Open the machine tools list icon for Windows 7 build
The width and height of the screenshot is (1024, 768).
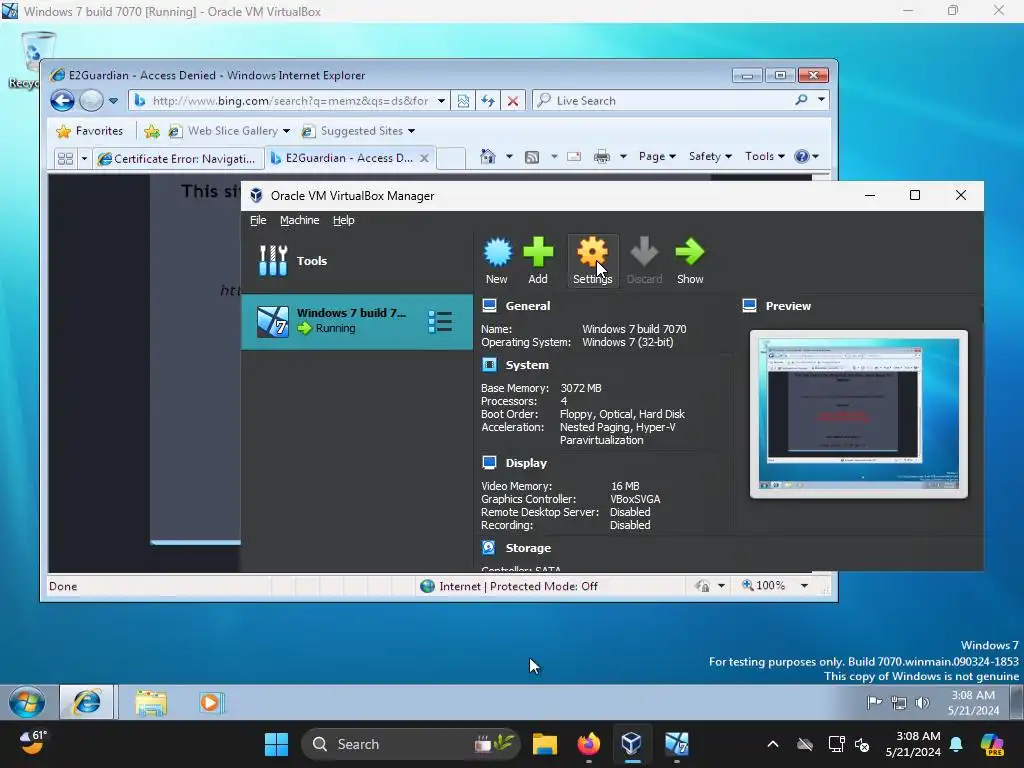(440, 321)
